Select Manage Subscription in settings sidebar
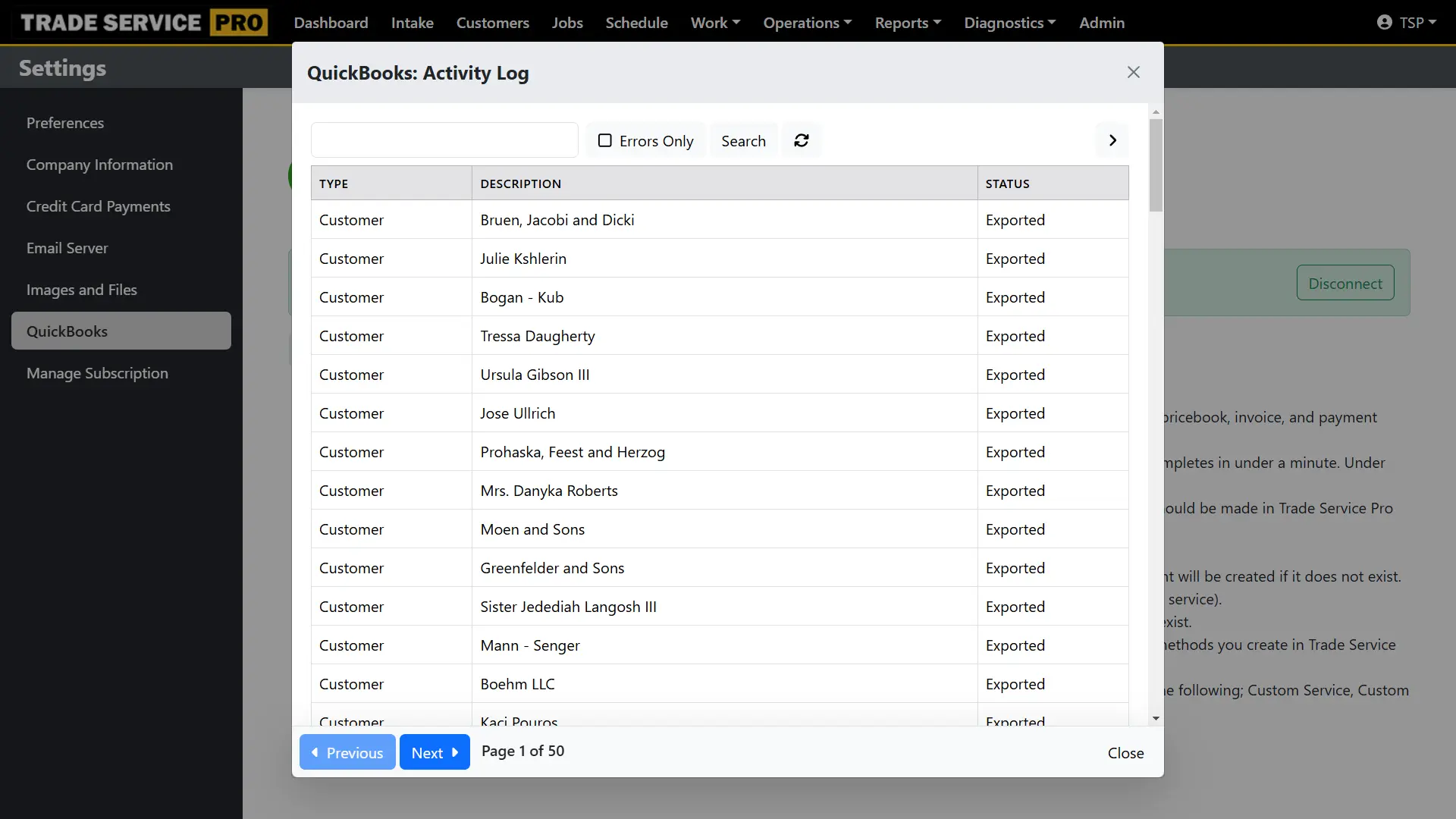 click(x=97, y=373)
